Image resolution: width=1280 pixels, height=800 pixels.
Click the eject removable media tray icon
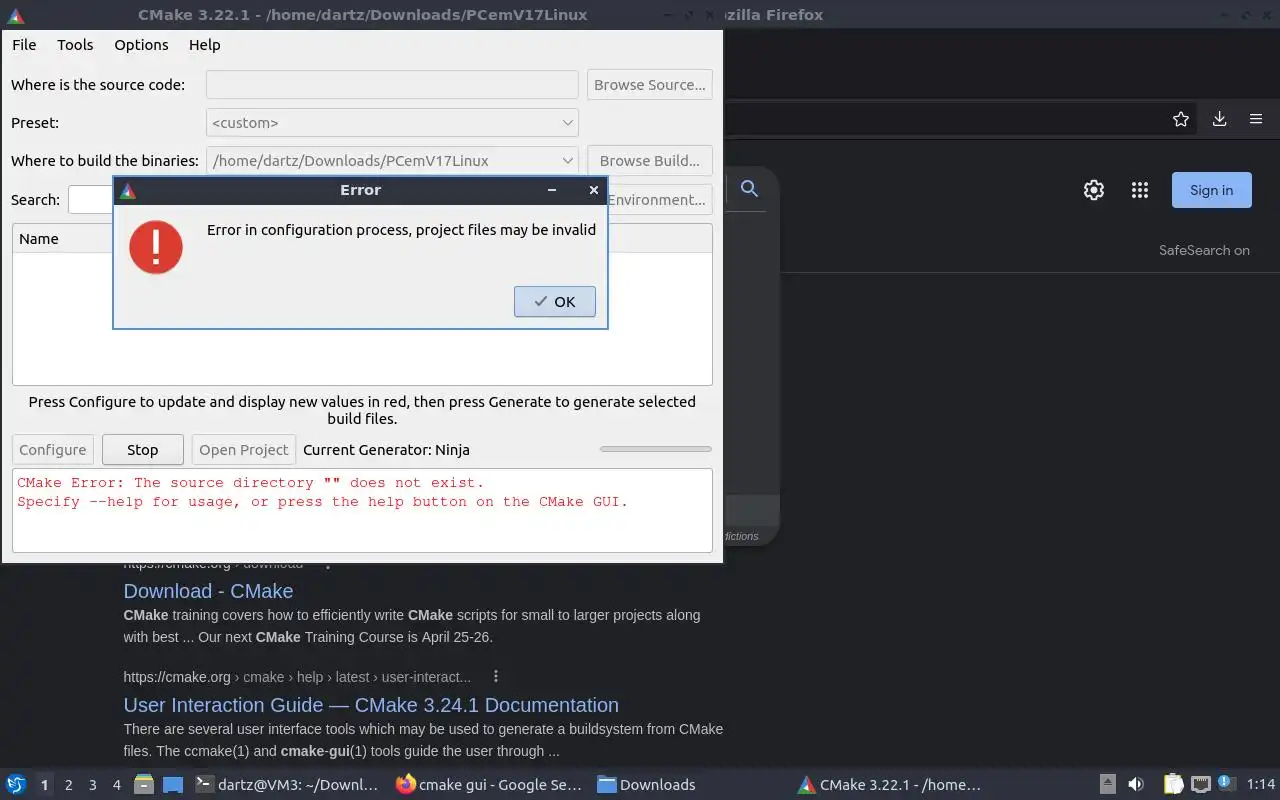pos(1108,785)
